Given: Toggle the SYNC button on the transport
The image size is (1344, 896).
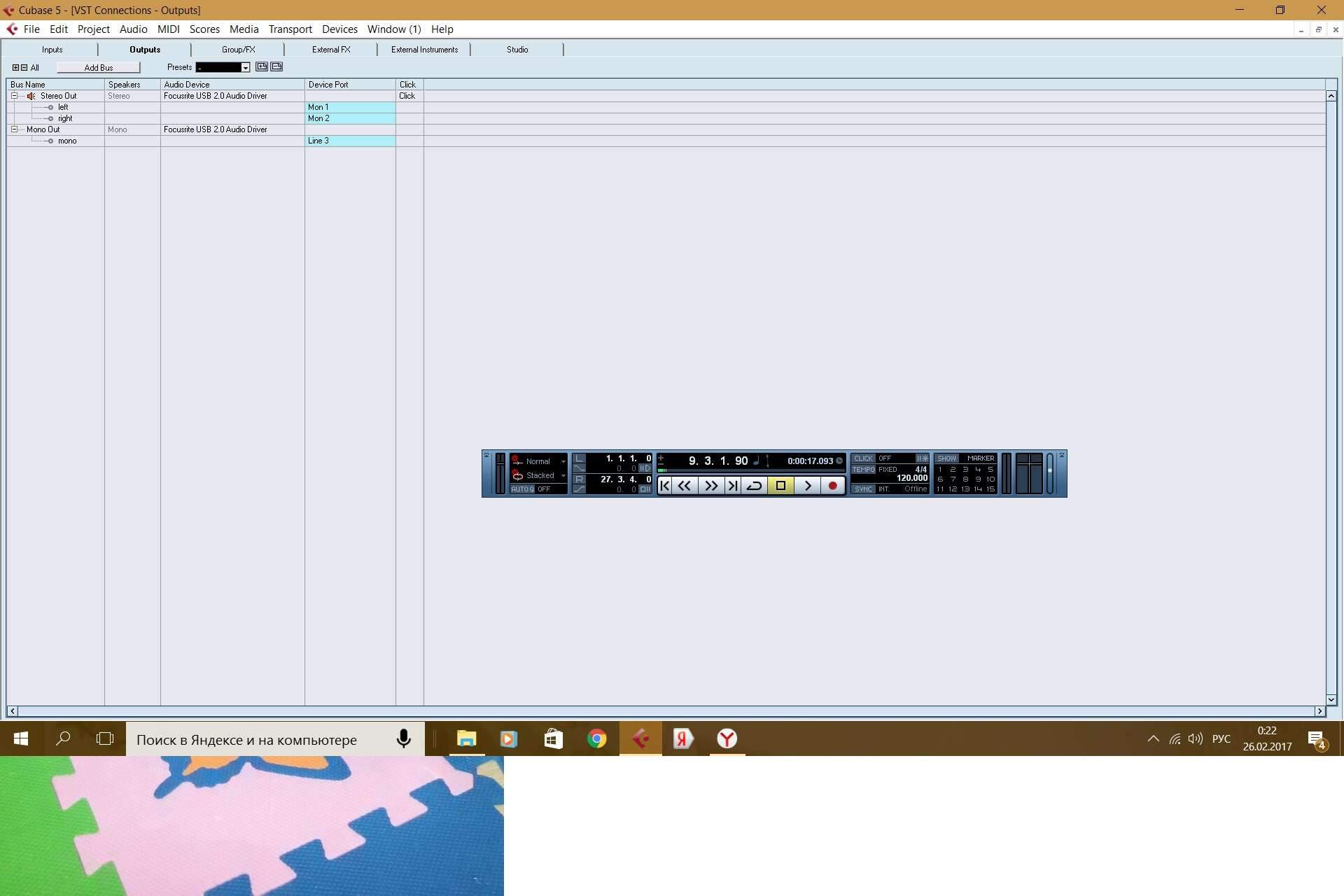Looking at the screenshot, I should pyautogui.click(x=863, y=489).
